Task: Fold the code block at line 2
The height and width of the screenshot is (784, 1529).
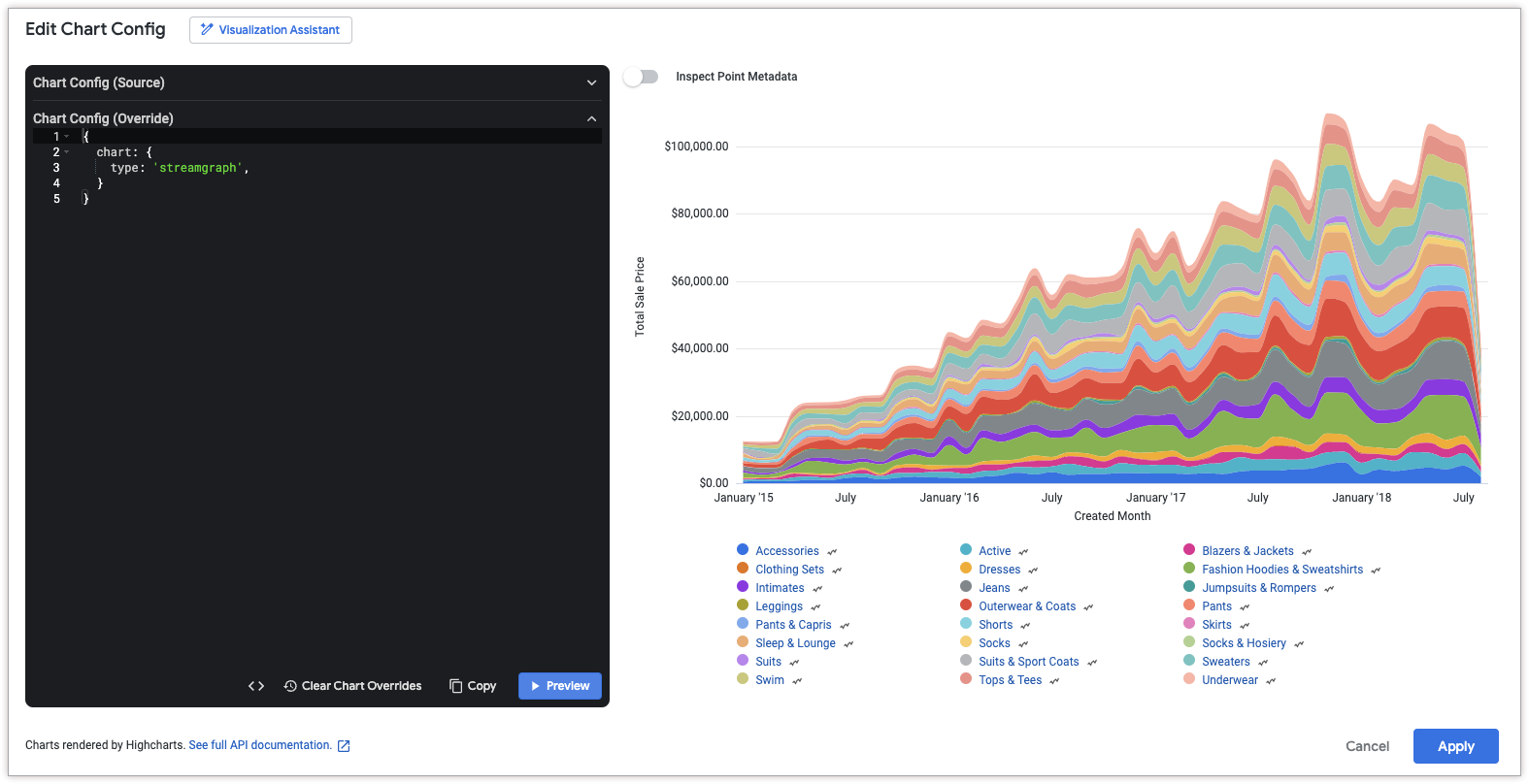Action: (x=67, y=152)
